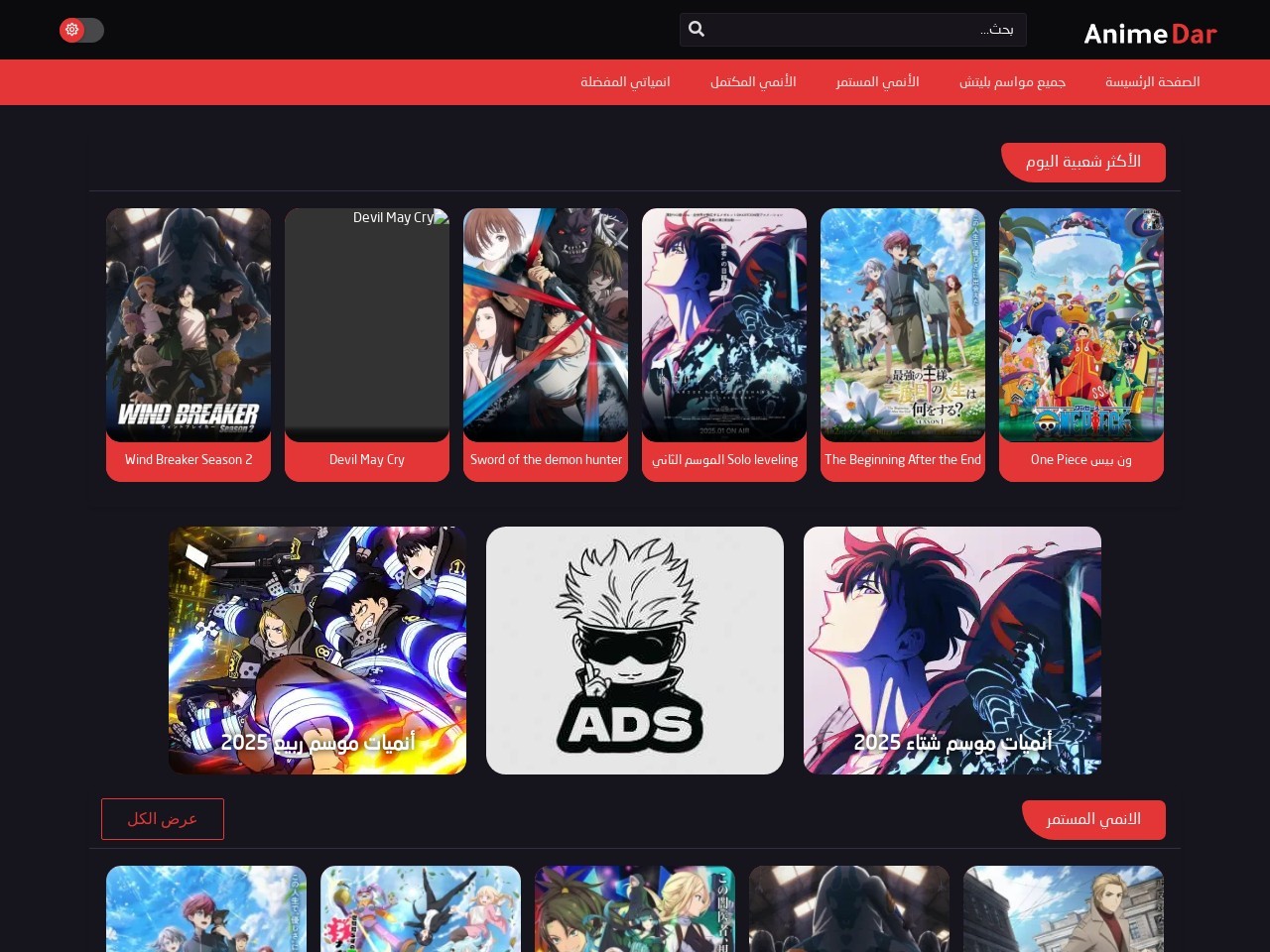
Task: Open the AnimeDar logo home link
Action: point(1150,34)
